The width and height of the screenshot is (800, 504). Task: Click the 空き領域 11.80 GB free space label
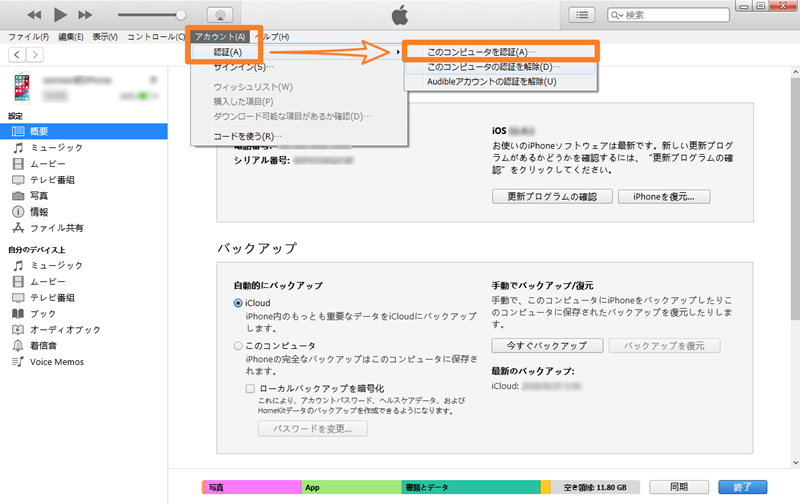point(595,487)
